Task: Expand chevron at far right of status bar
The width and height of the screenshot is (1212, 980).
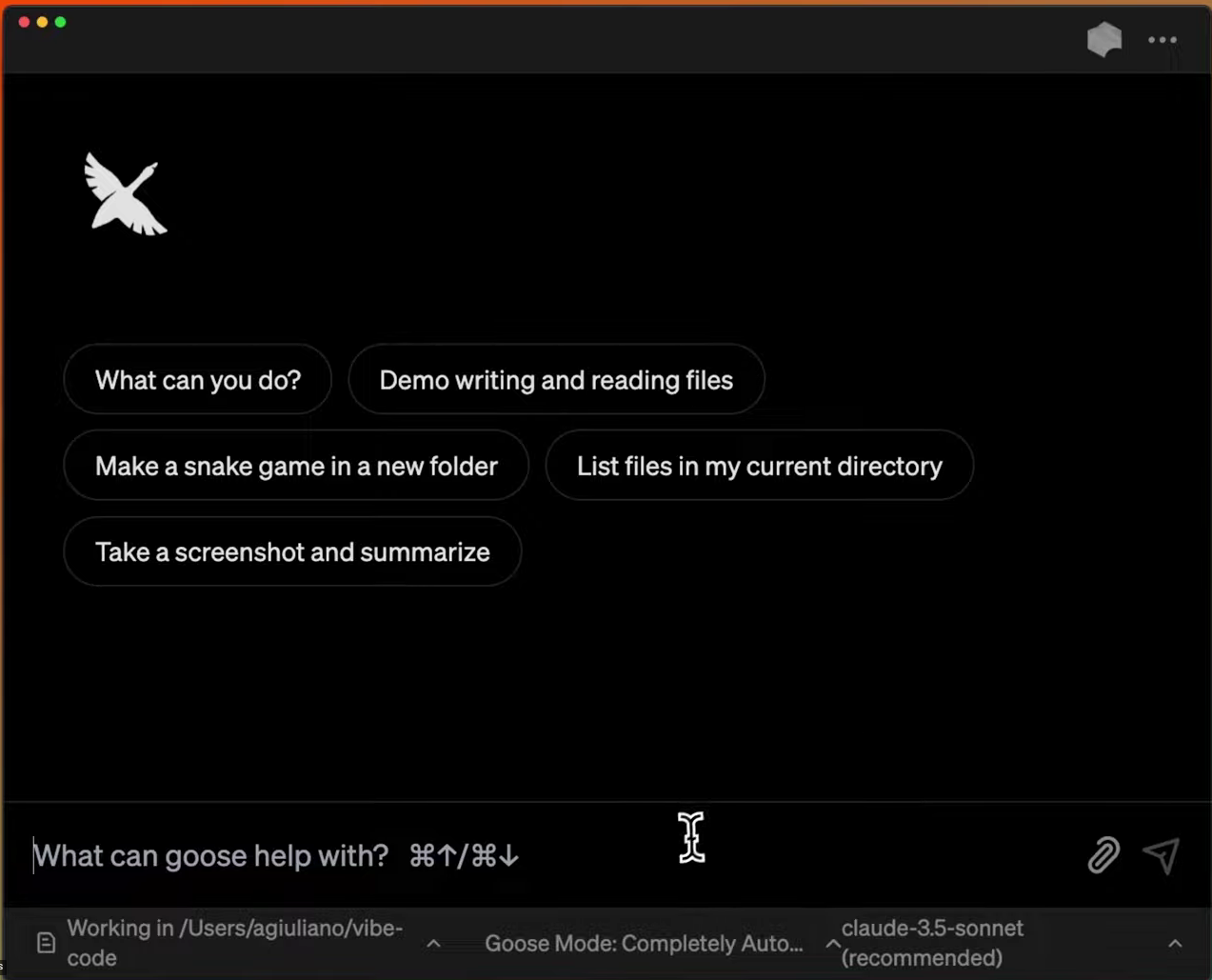Action: pos(1175,943)
